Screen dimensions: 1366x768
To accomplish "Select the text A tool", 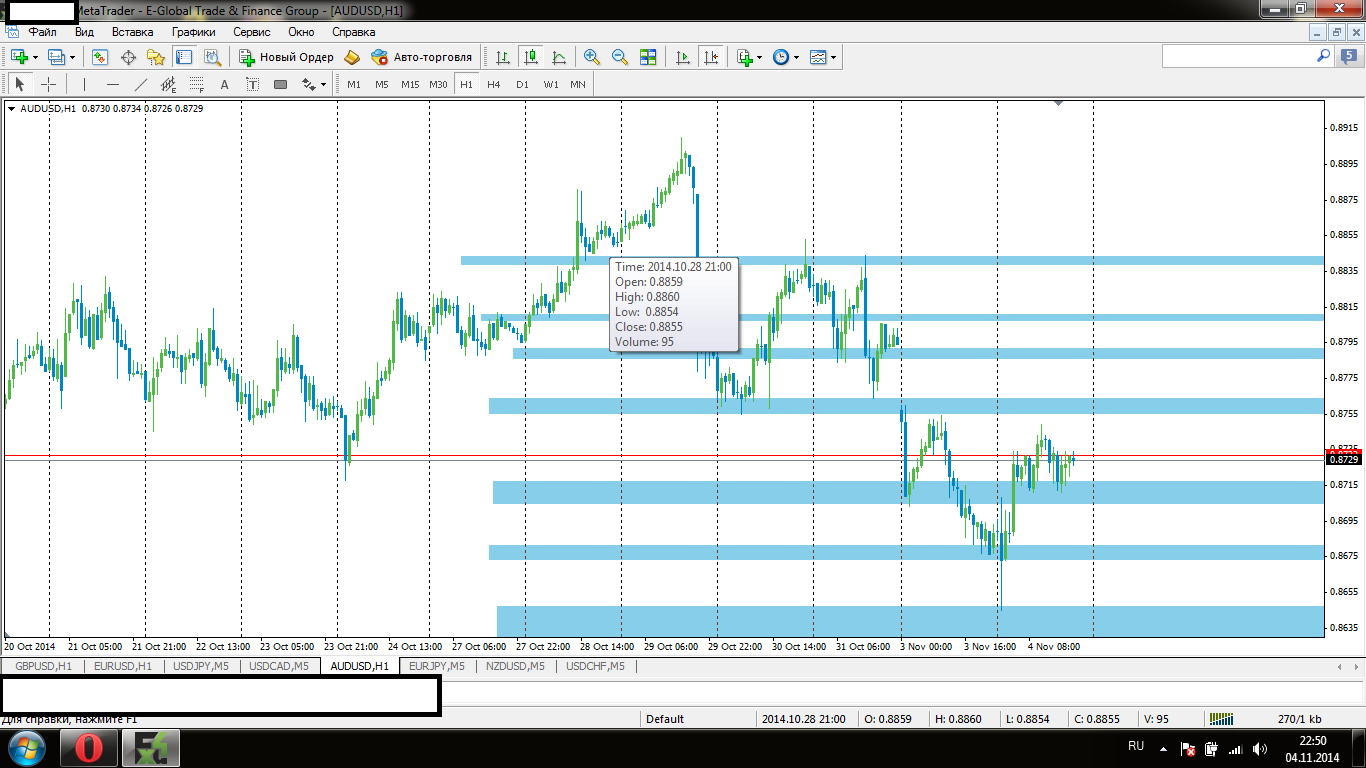I will tap(224, 84).
